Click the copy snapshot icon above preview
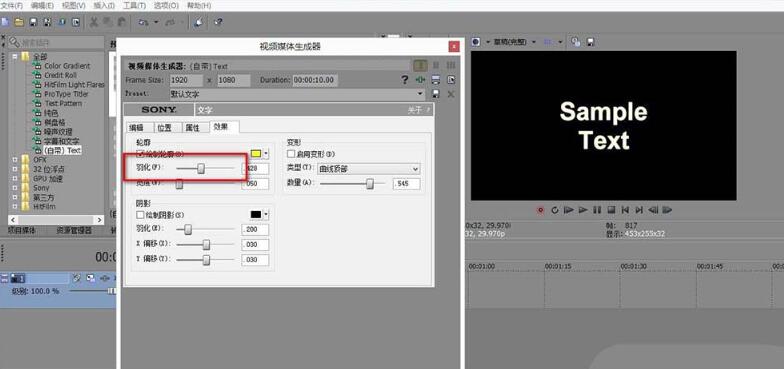The width and height of the screenshot is (784, 369). 576,42
